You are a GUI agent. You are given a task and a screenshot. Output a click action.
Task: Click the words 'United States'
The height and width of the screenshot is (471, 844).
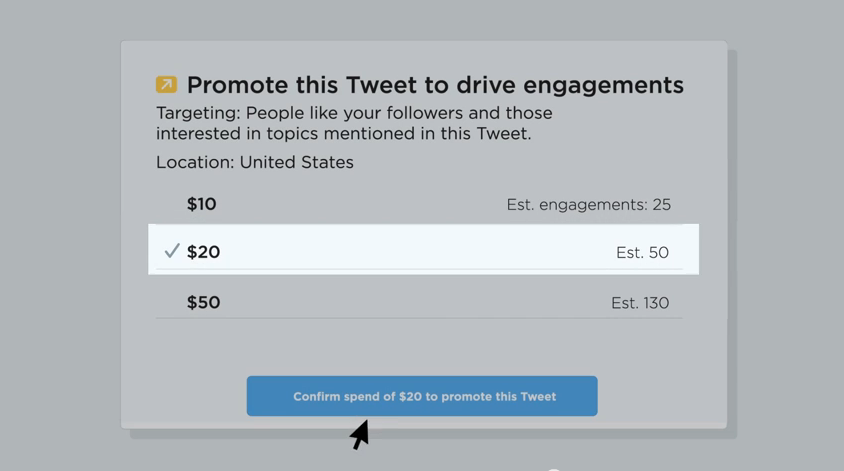[x=297, y=162]
